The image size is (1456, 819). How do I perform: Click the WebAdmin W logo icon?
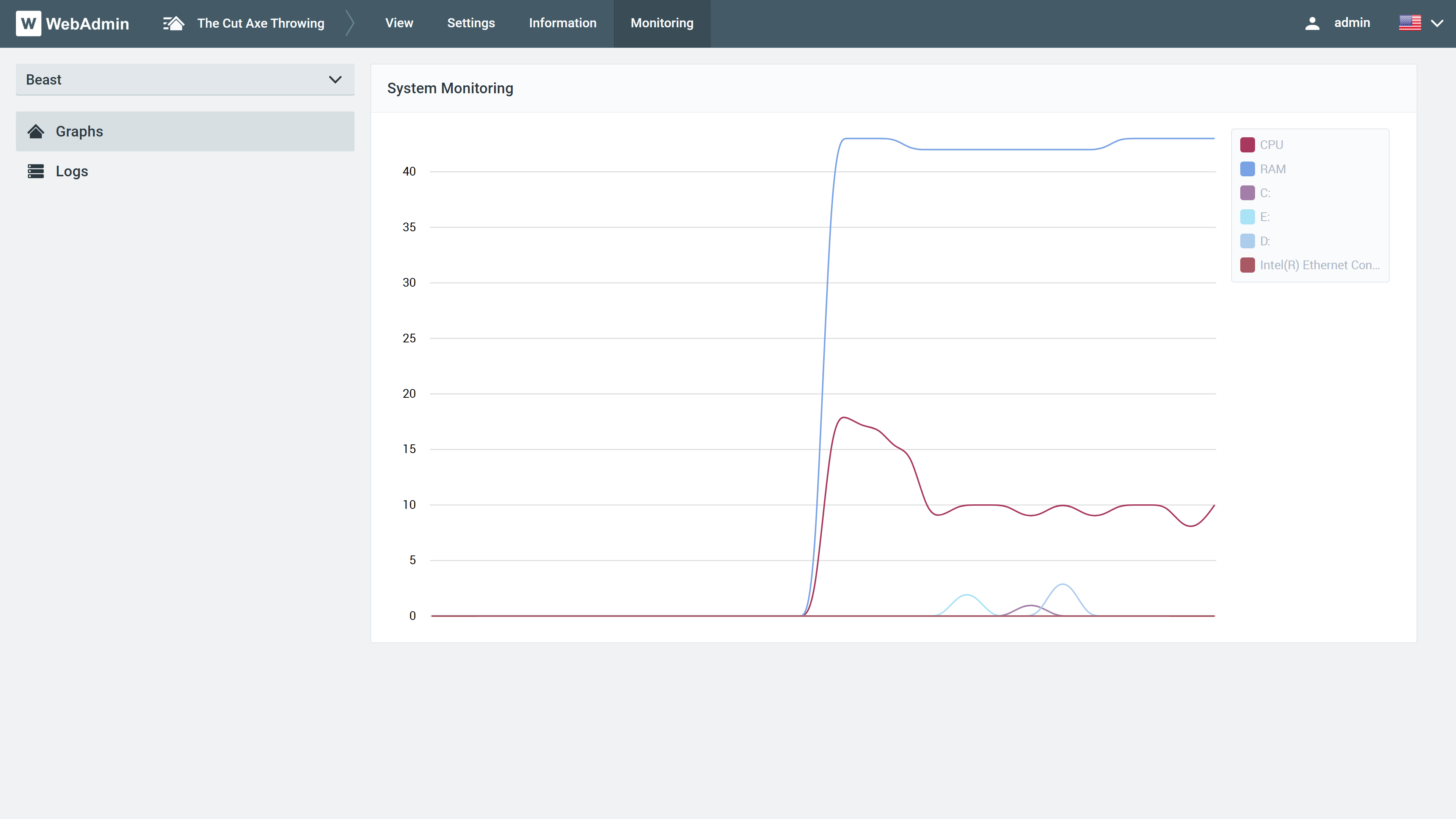(28, 23)
